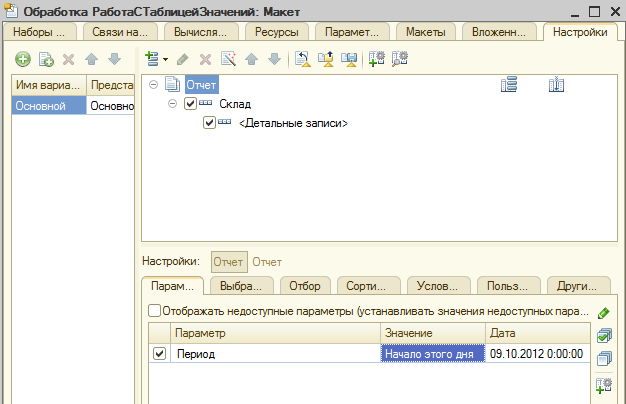Uncheck the Склад grouping checkbox
Screen dimensions: 626x404
[190, 104]
